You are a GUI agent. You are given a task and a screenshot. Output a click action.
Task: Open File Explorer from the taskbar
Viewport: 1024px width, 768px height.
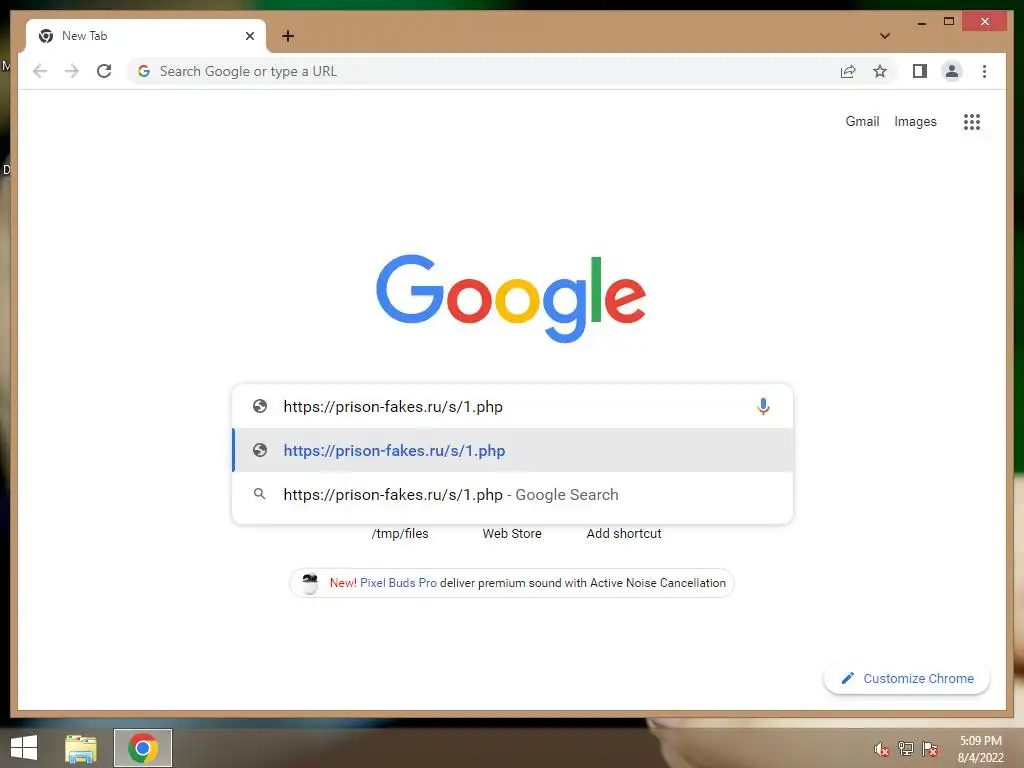(x=81, y=748)
